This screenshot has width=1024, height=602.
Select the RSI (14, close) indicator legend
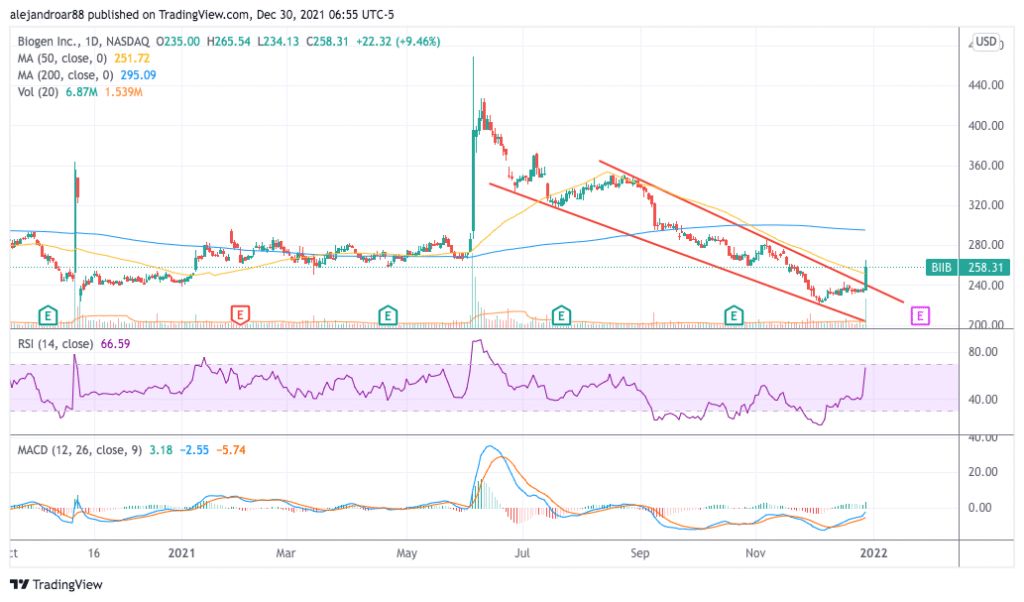tap(55, 343)
